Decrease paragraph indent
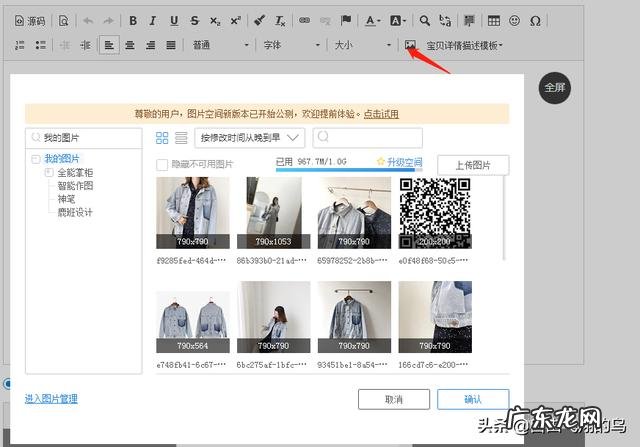This screenshot has height=447, width=640. pos(64,45)
